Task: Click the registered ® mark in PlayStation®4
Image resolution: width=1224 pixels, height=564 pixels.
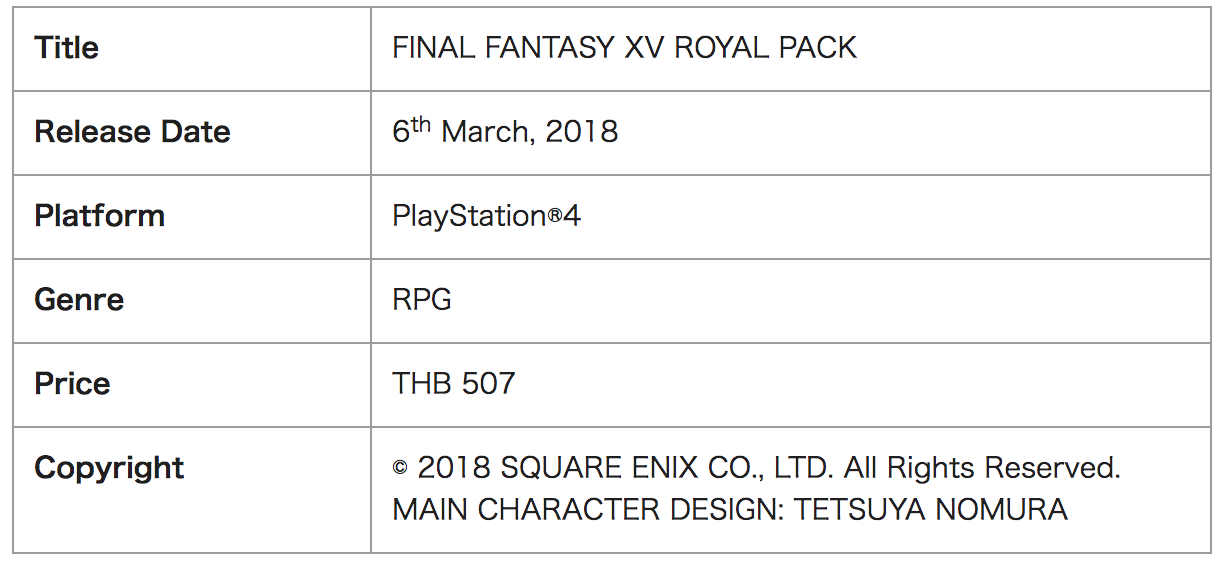Action: pyautogui.click(x=554, y=217)
